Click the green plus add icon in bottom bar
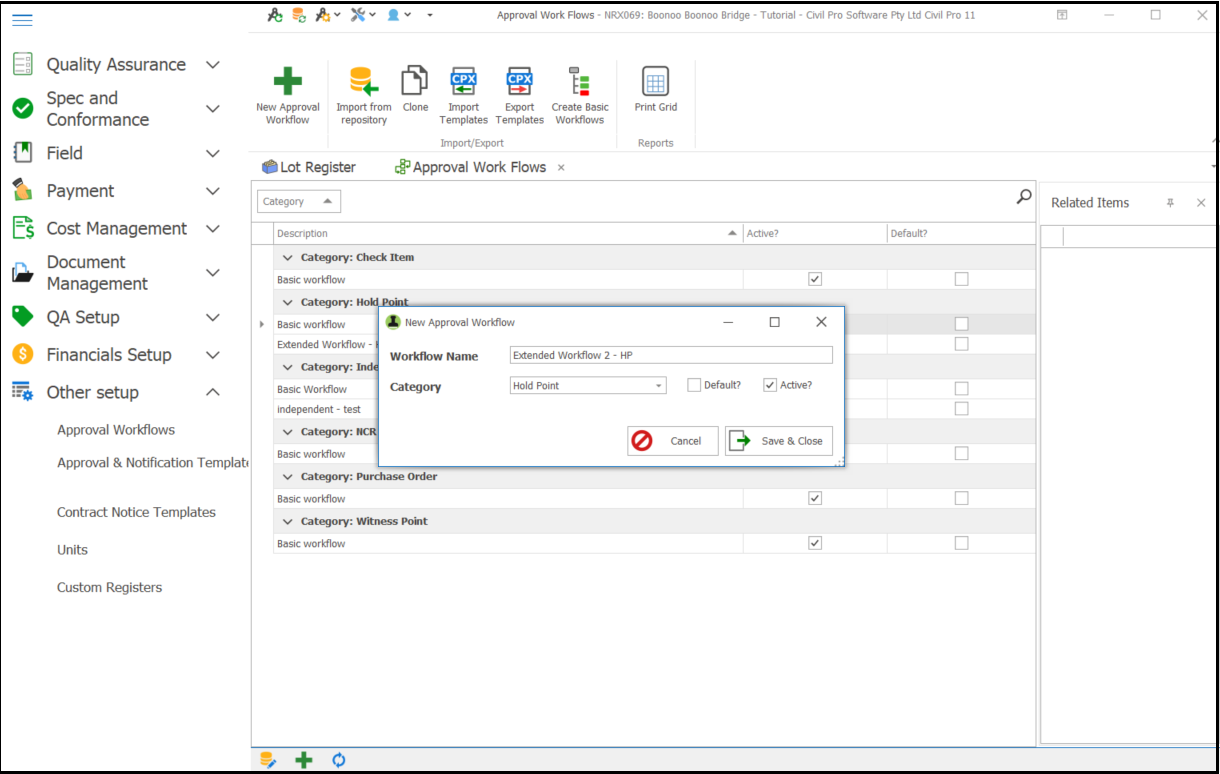Screen dimensions: 1220x774 (304, 760)
